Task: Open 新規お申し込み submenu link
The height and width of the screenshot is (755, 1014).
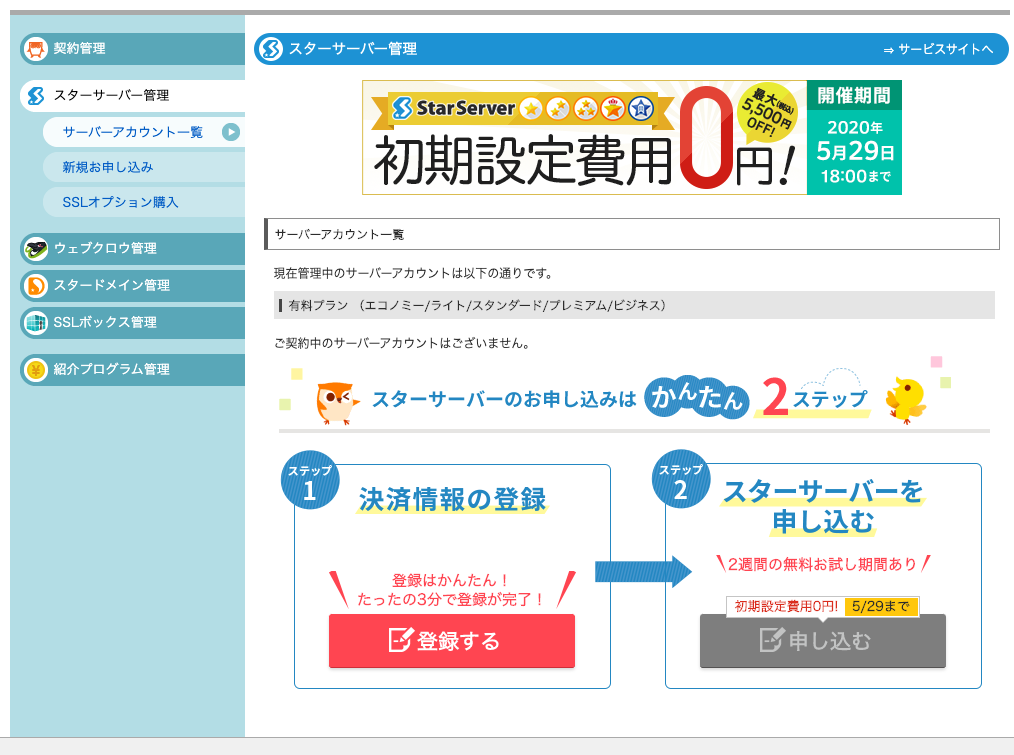Action: point(107,167)
